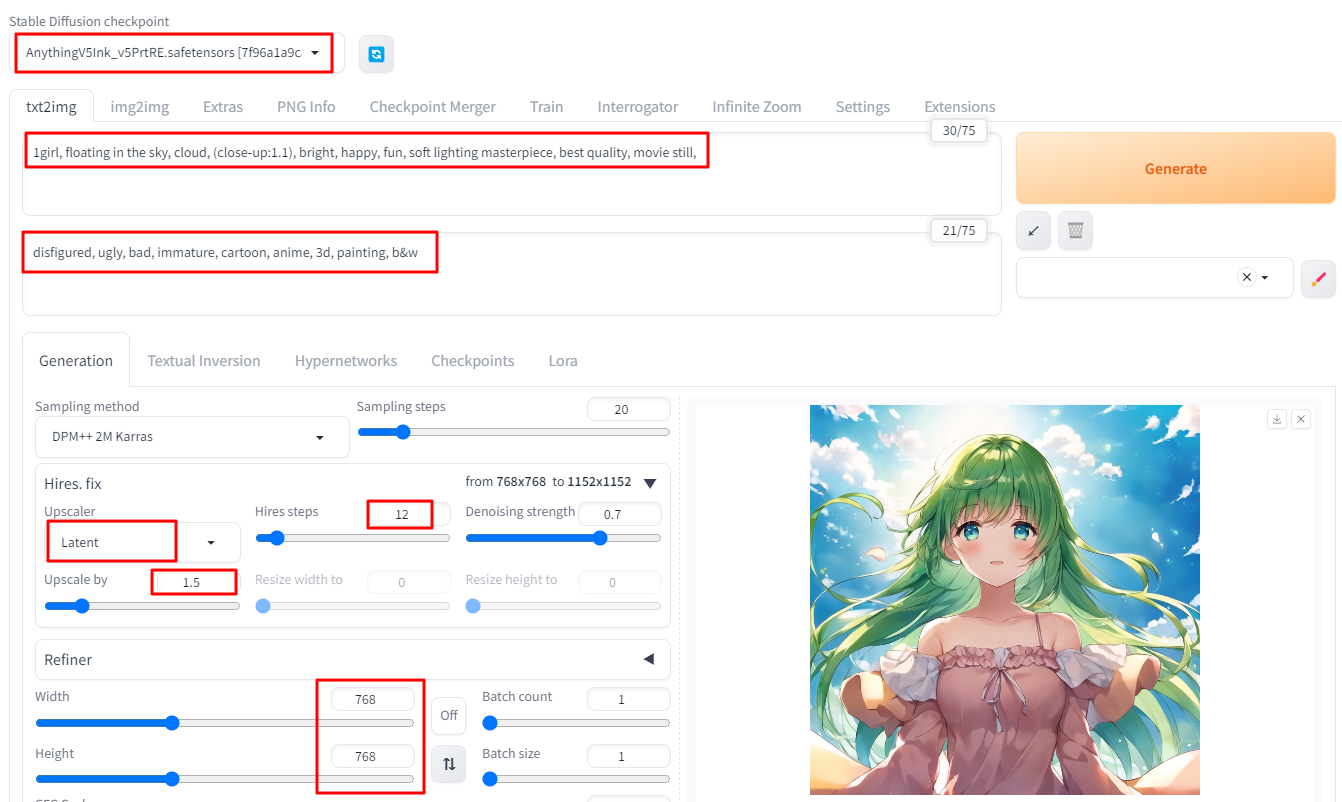Click the download icon above generated image
Screen dimensions: 1342x802
click(1276, 419)
